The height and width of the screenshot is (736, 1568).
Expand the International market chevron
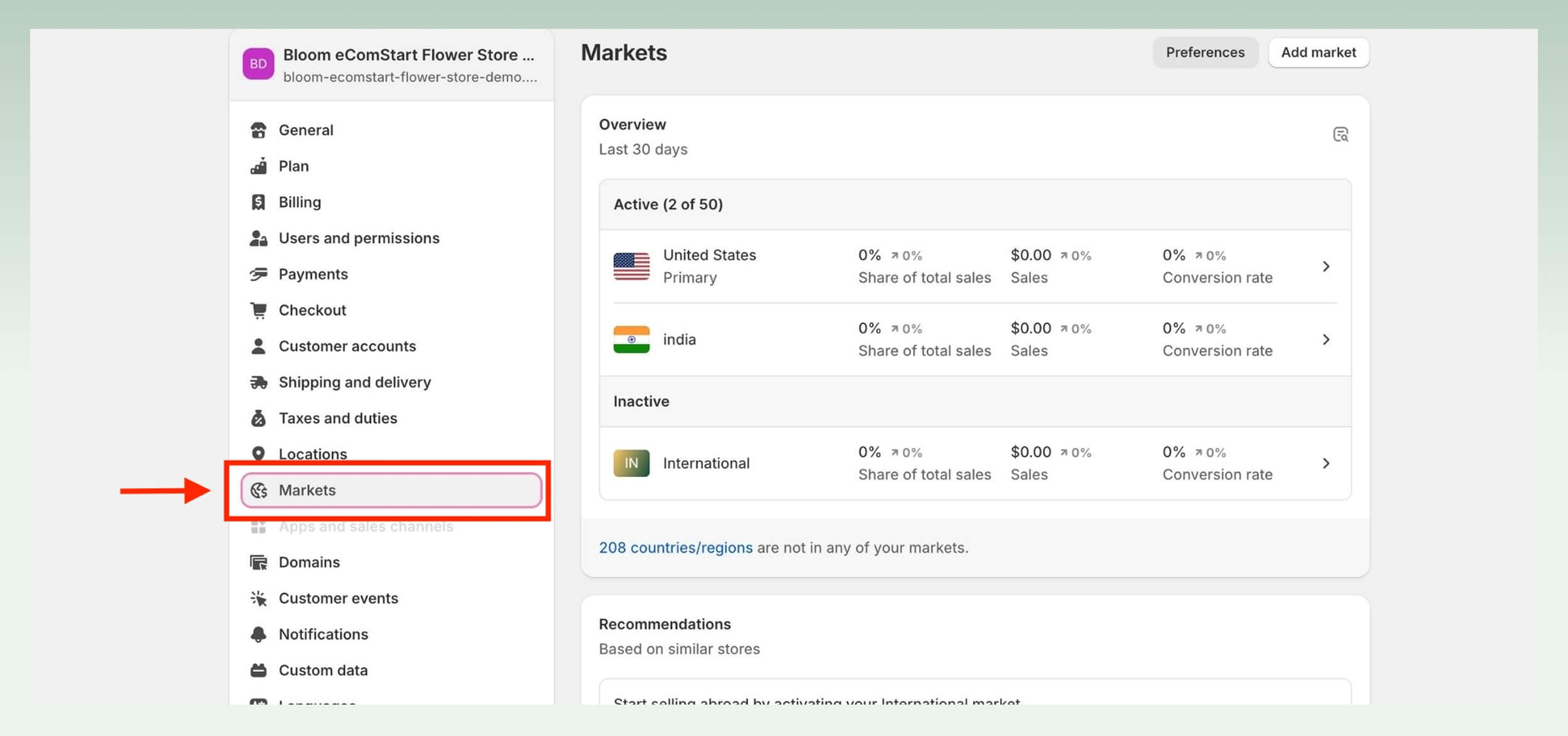pyautogui.click(x=1326, y=463)
